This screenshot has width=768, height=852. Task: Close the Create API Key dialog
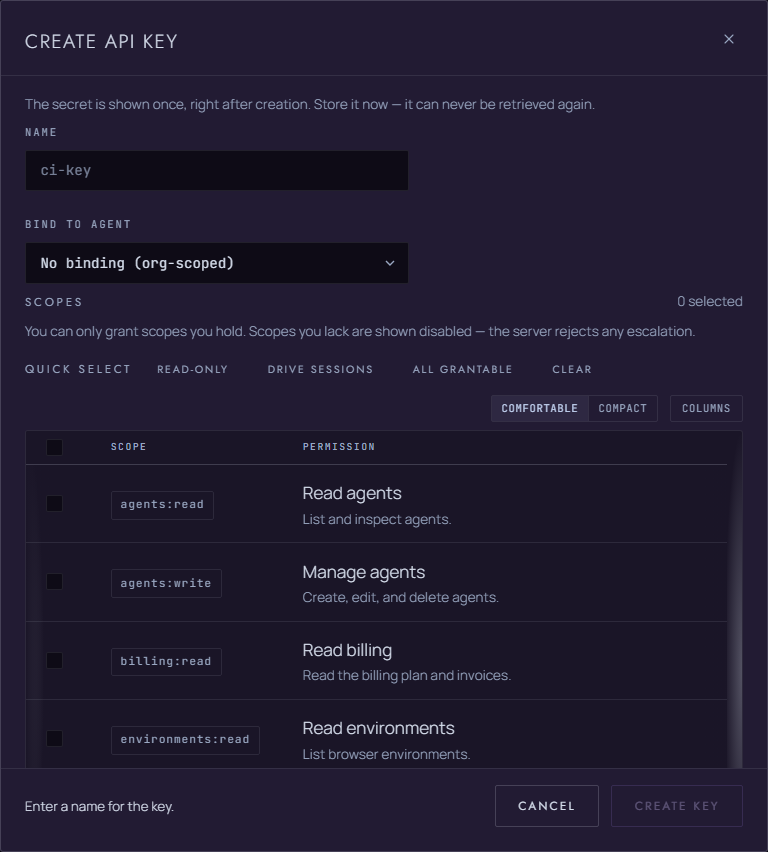click(728, 39)
